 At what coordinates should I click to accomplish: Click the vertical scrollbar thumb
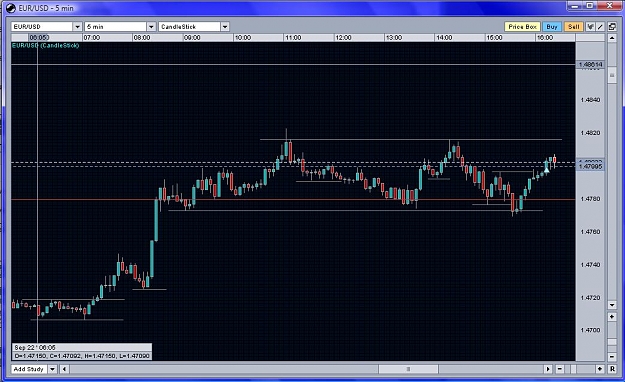click(612, 75)
